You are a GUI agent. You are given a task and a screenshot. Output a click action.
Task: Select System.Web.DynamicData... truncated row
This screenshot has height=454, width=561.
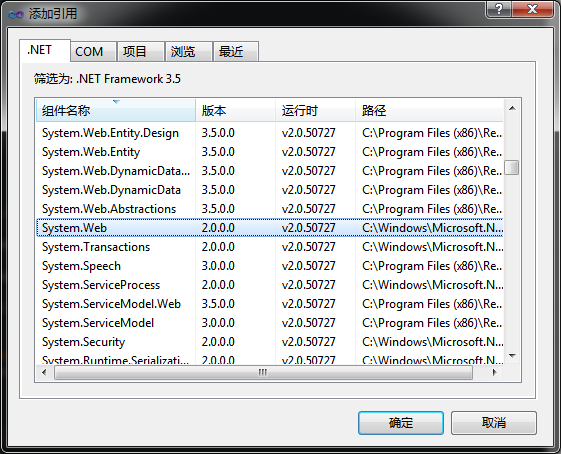click(270, 171)
